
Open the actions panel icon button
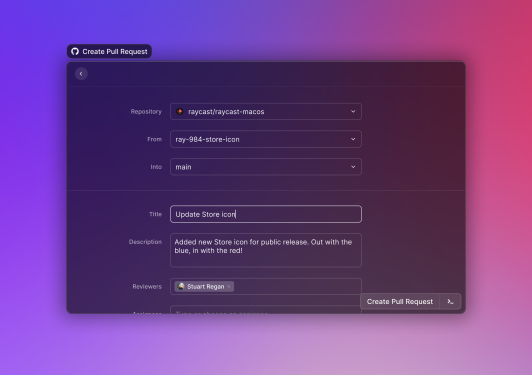point(450,302)
